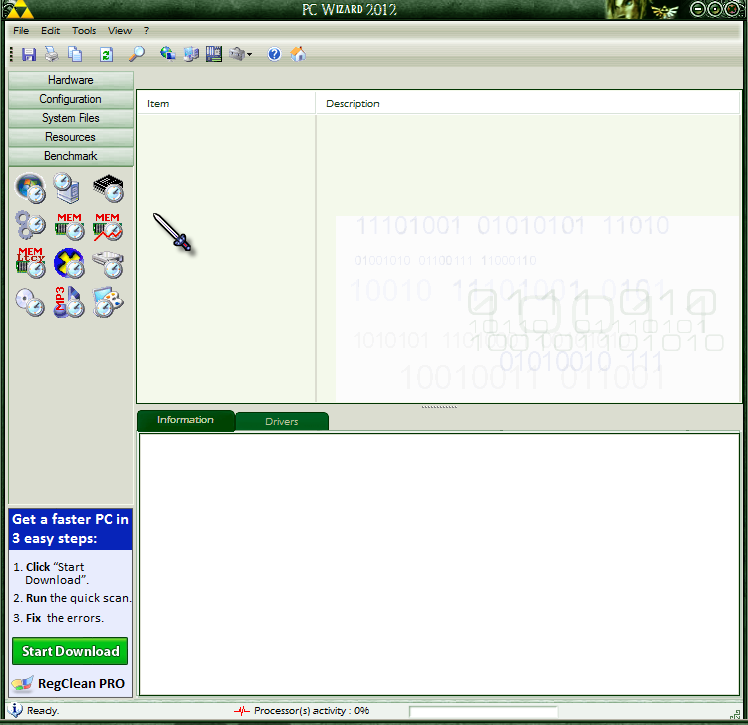748x725 pixels.
Task: Run the MEM memory benchmark icon
Action: (x=70, y=226)
